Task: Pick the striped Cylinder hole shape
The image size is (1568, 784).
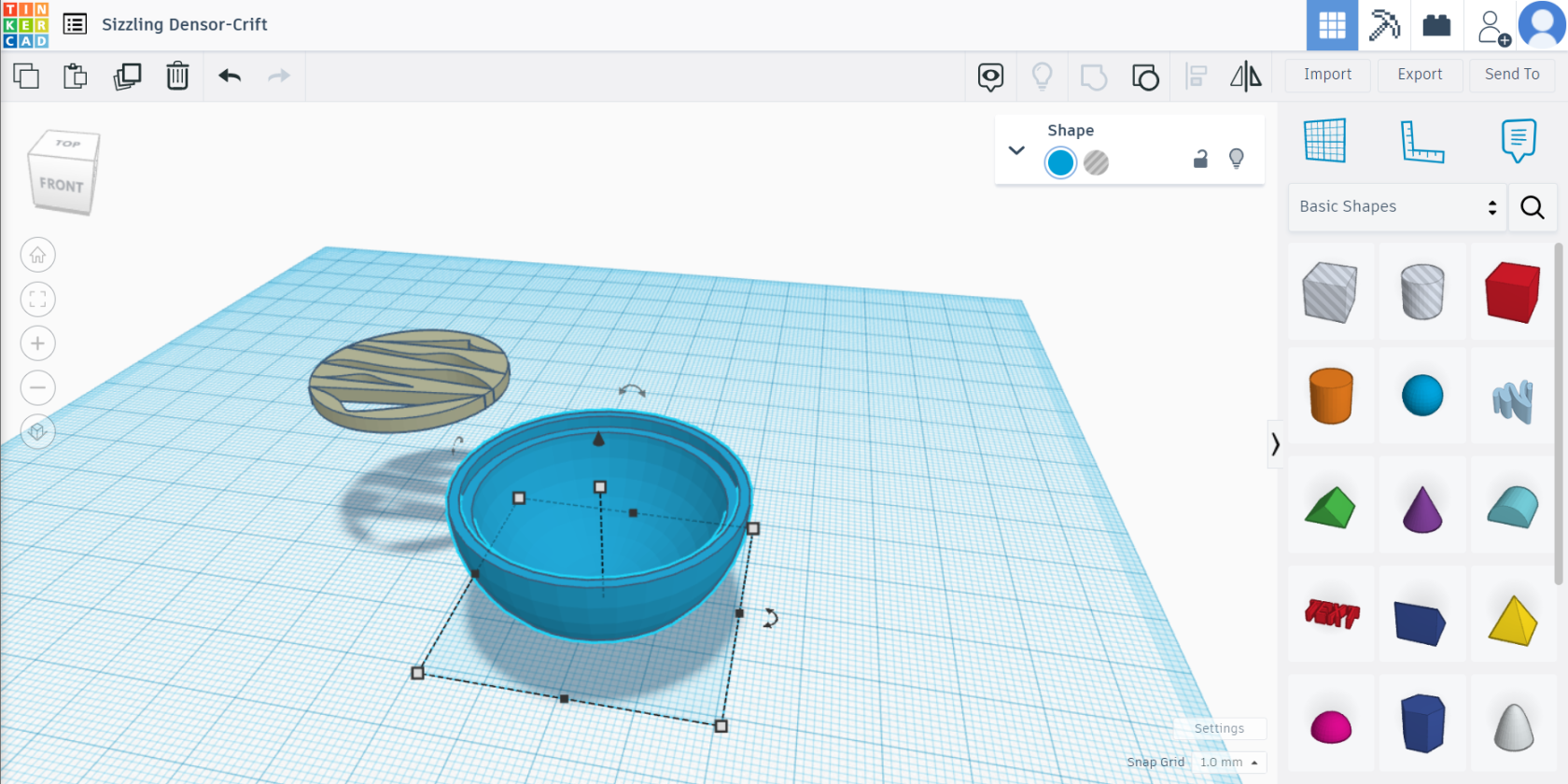Action: [x=1422, y=291]
